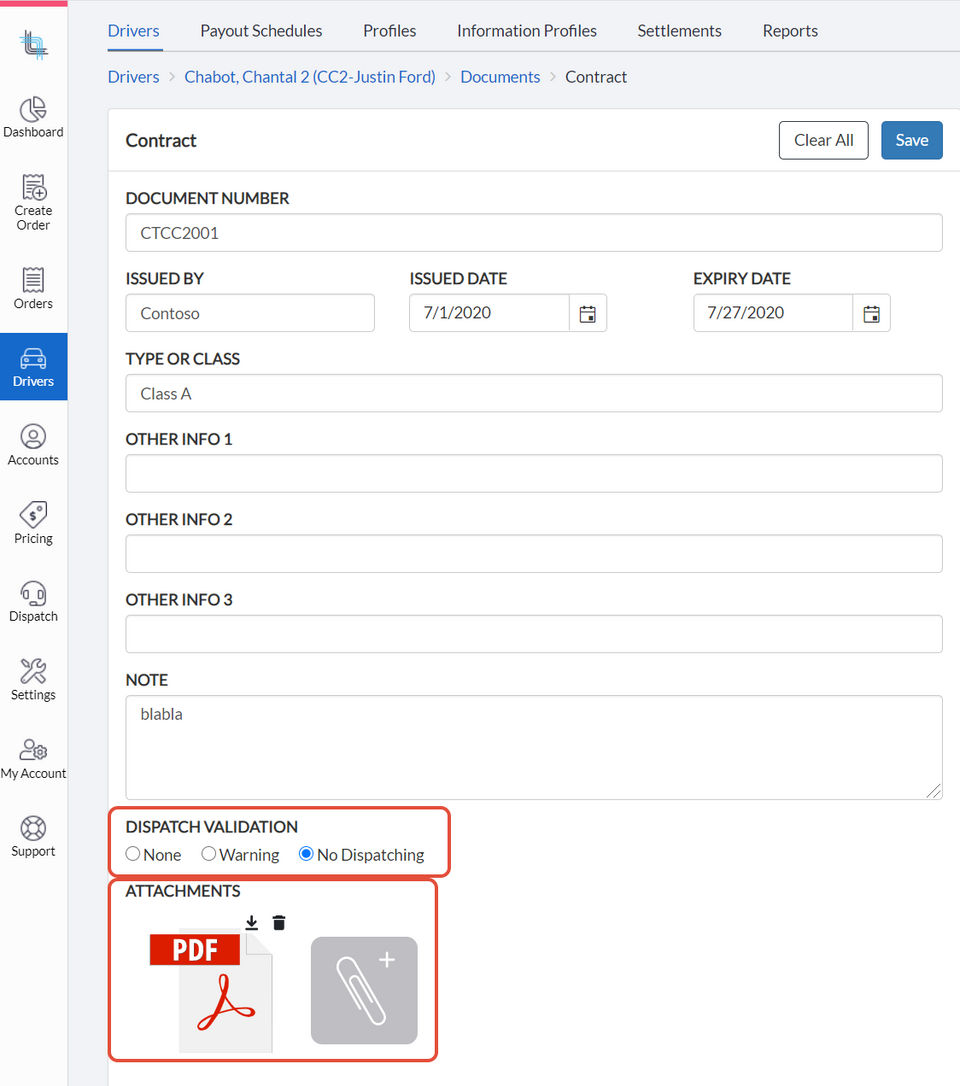Open the PDF attachment thumbnail
Image resolution: width=960 pixels, height=1086 pixels.
tap(211, 992)
